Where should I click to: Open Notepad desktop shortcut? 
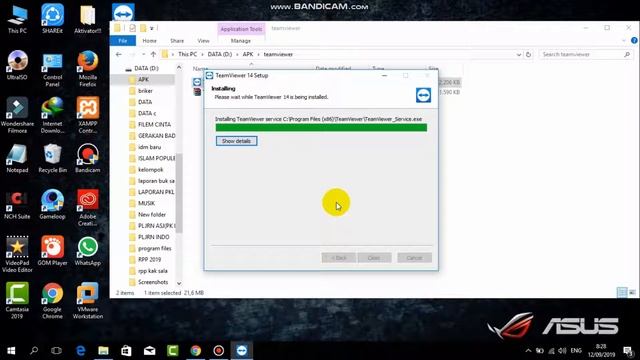17,158
